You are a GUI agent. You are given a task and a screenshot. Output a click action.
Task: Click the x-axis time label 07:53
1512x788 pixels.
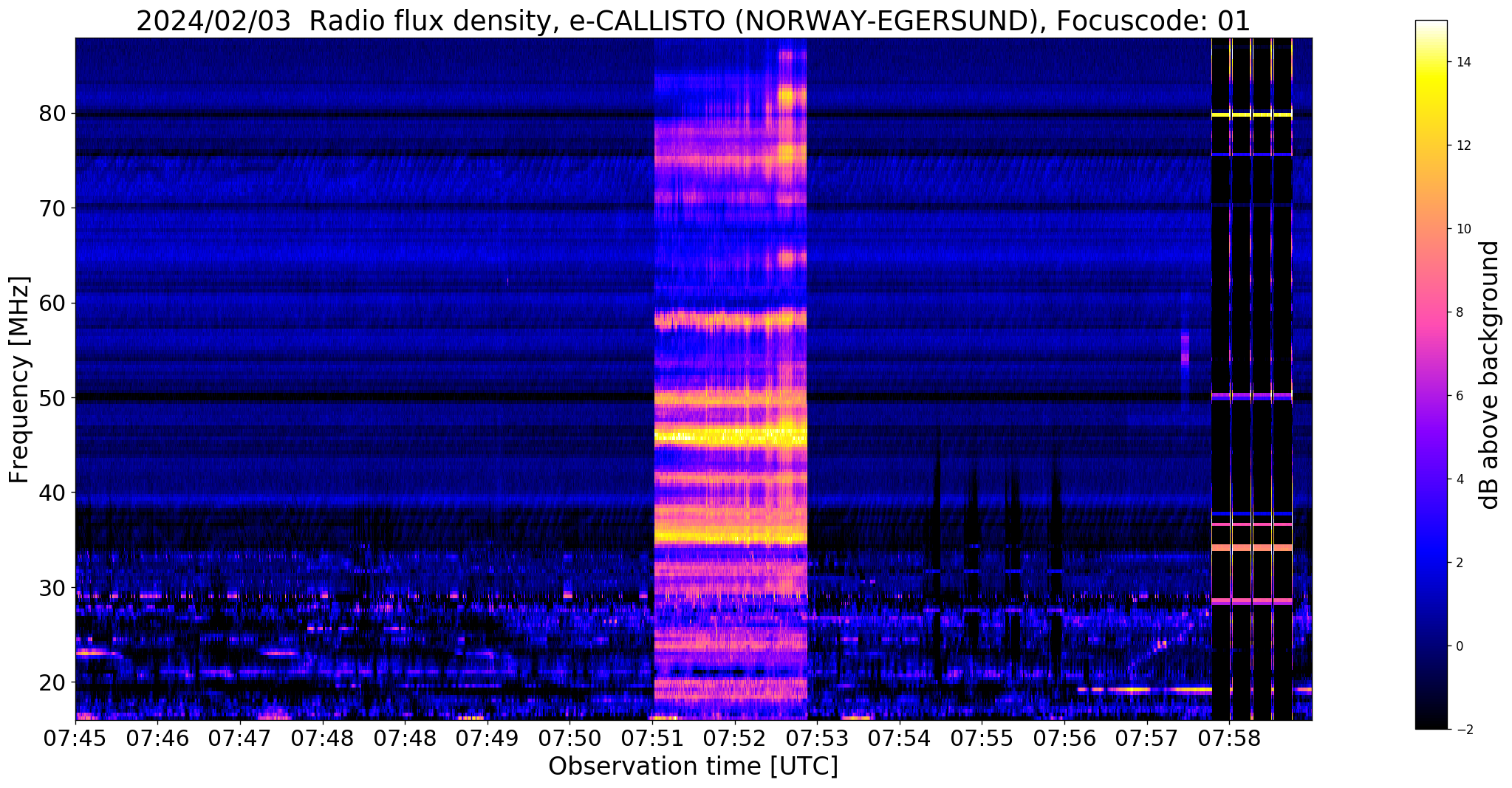pyautogui.click(x=817, y=737)
